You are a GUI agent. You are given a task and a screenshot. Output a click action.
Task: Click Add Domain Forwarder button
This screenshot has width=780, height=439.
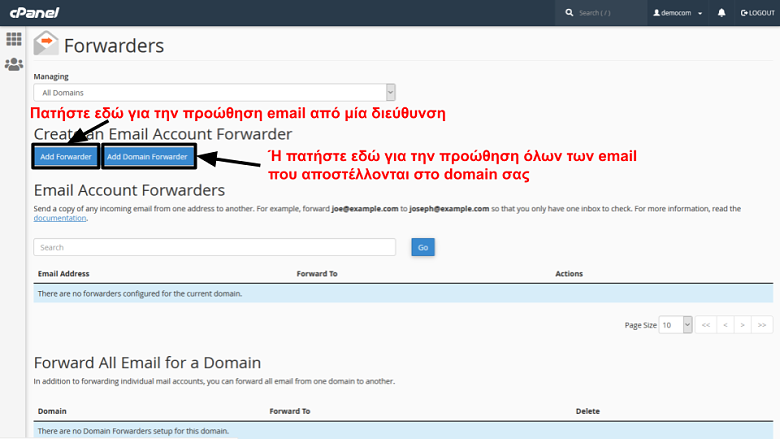(x=147, y=157)
